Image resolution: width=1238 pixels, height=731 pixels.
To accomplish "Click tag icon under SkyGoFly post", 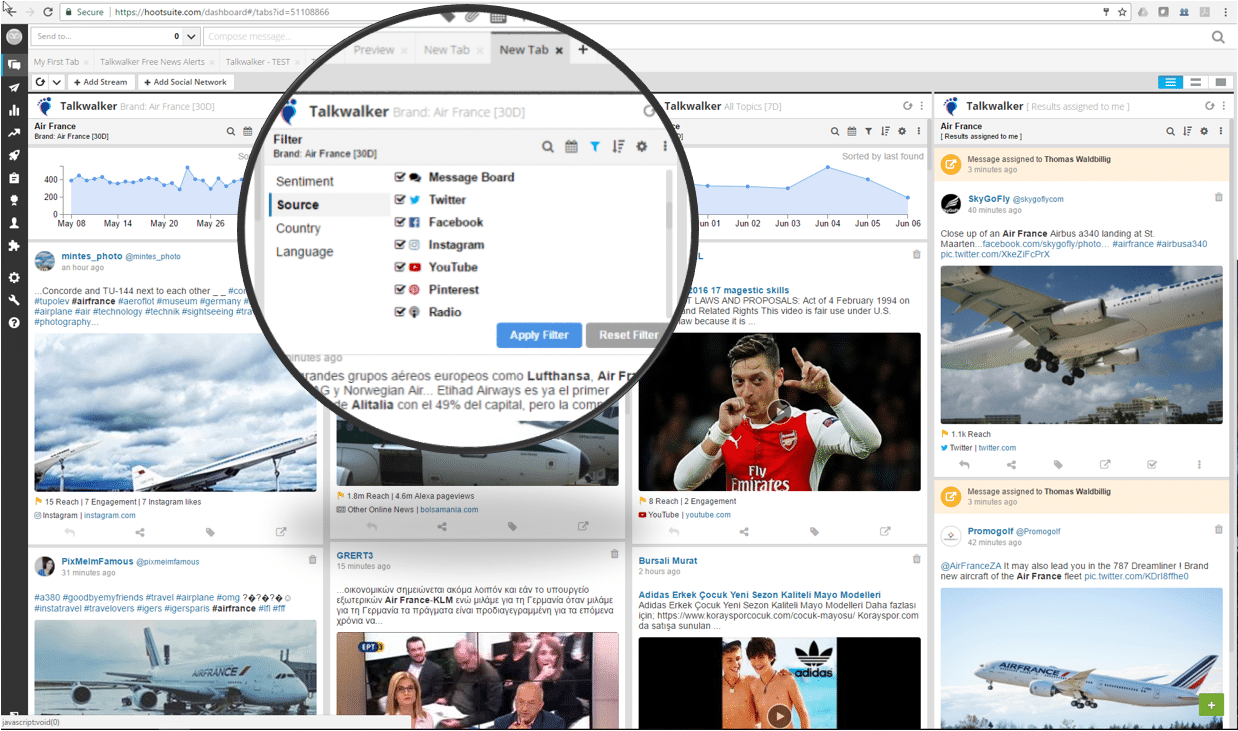I will (x=1058, y=464).
